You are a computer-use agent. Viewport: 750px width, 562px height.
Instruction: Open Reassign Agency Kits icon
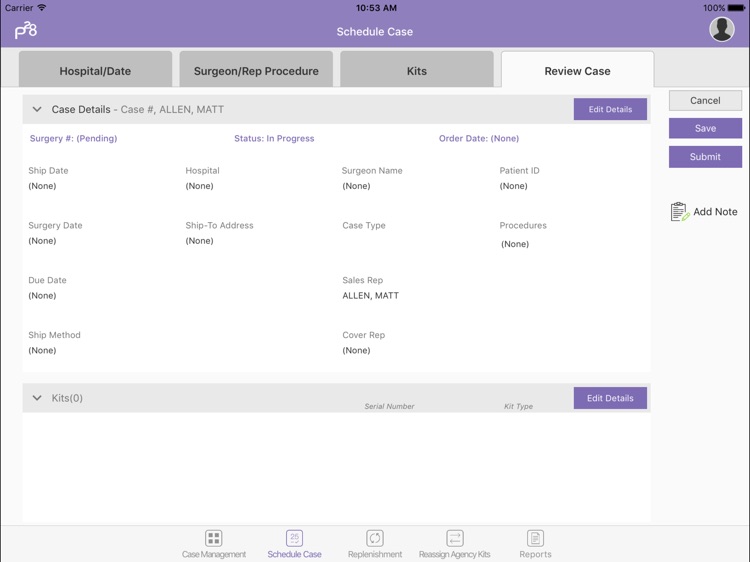pos(454,538)
